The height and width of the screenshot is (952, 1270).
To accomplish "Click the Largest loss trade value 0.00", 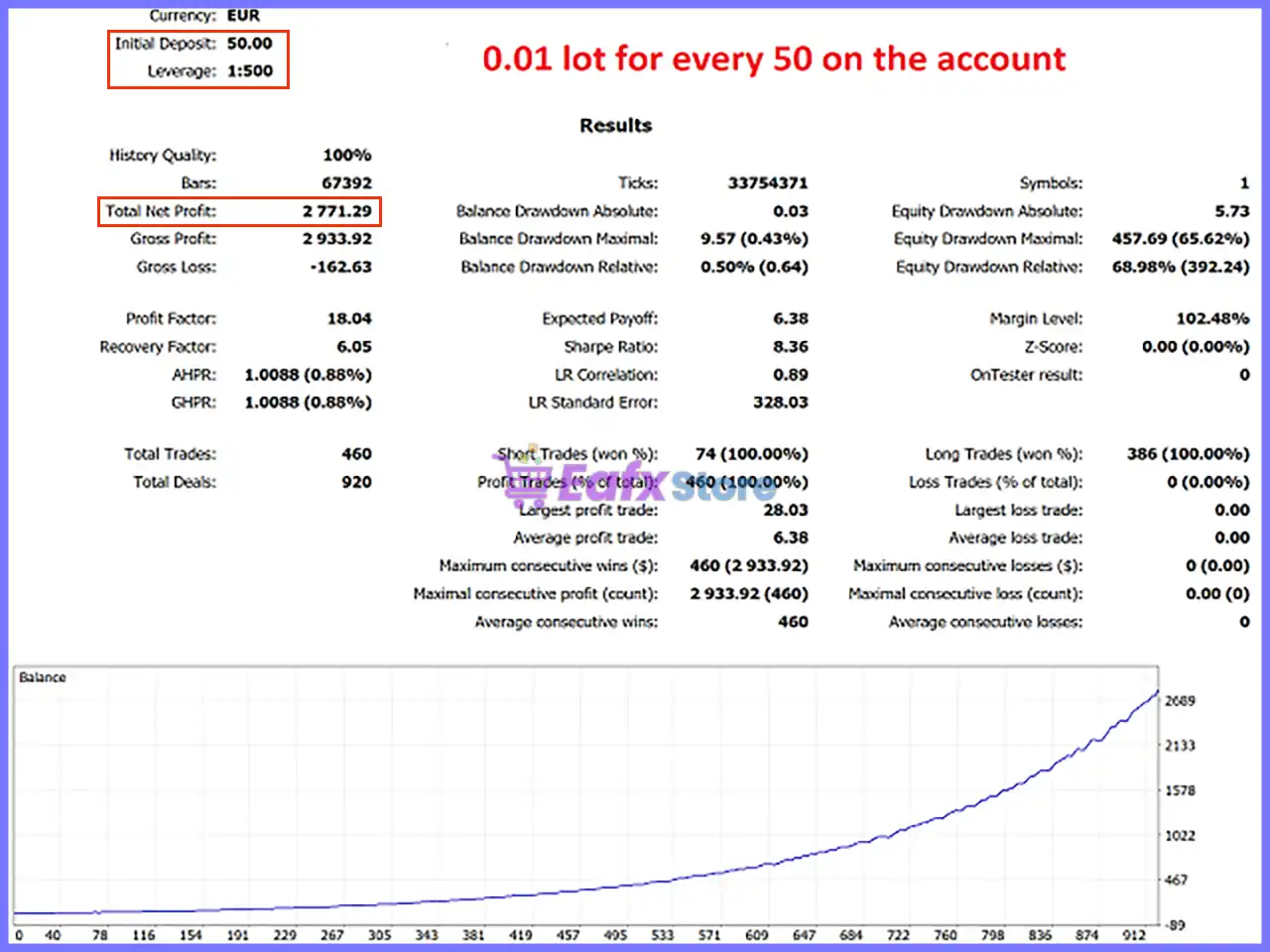I will (1232, 510).
